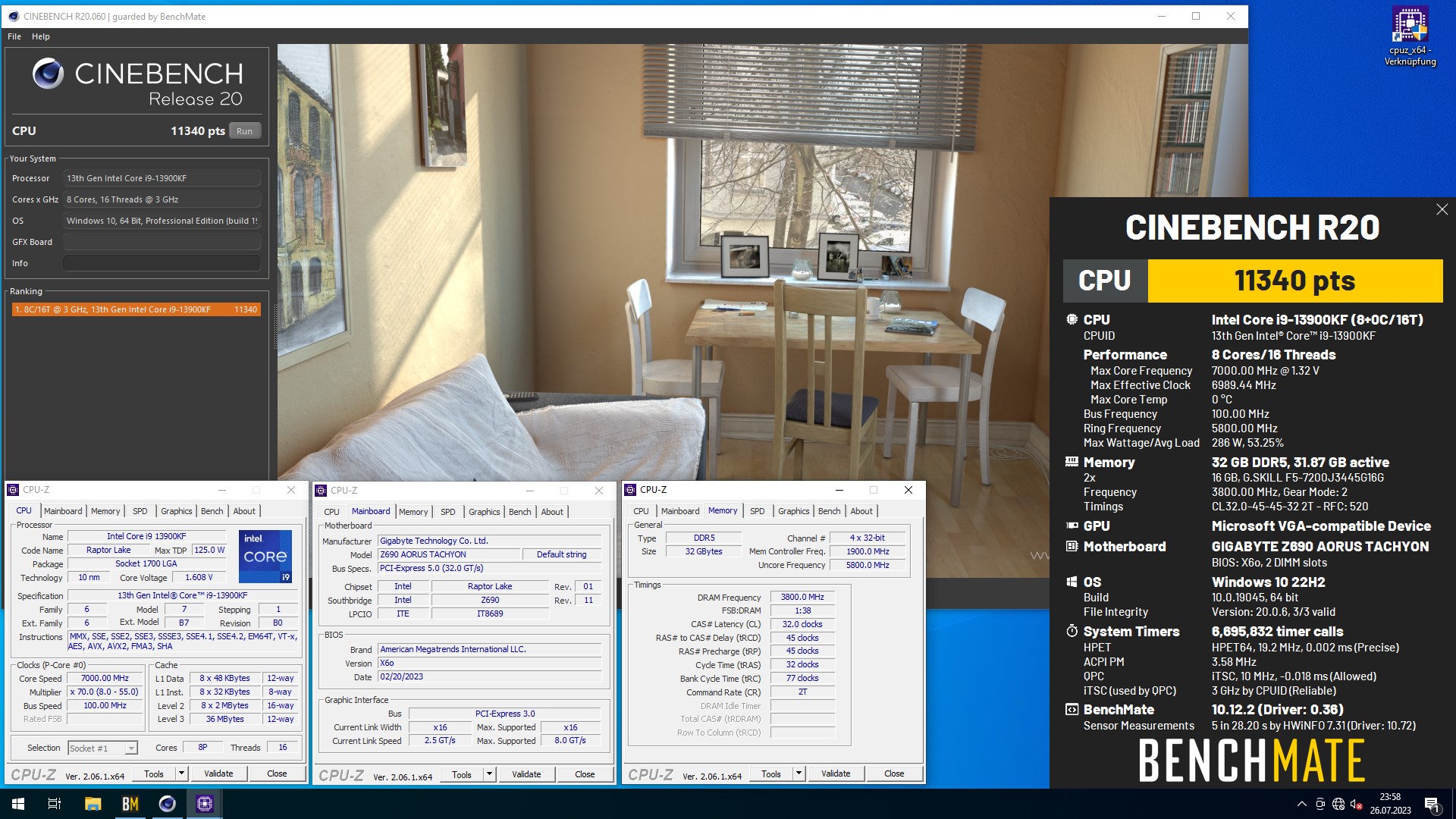Click the BenchMate version icon

click(x=1072, y=709)
